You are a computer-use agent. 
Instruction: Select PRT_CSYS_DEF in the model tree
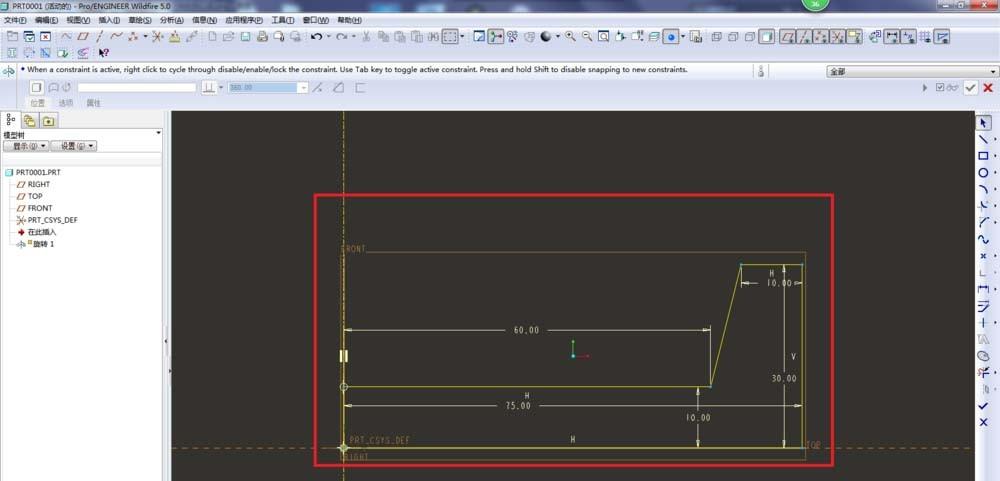[52, 220]
